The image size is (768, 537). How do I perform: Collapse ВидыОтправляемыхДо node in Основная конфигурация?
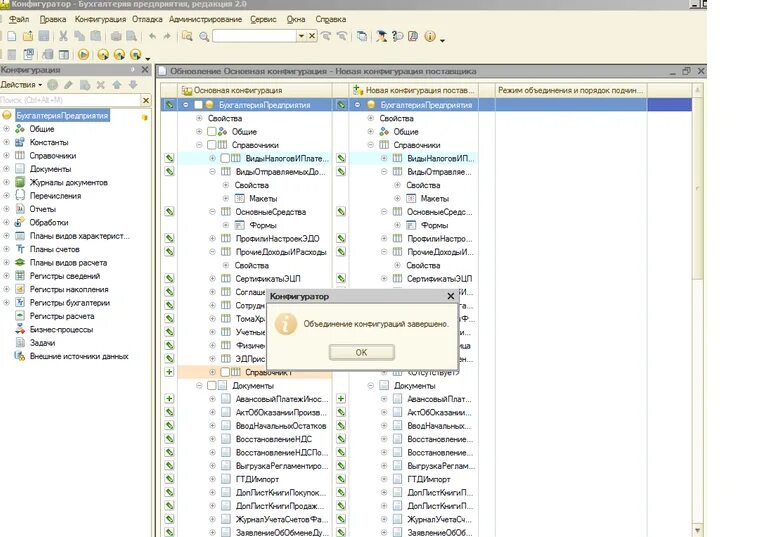pos(213,171)
